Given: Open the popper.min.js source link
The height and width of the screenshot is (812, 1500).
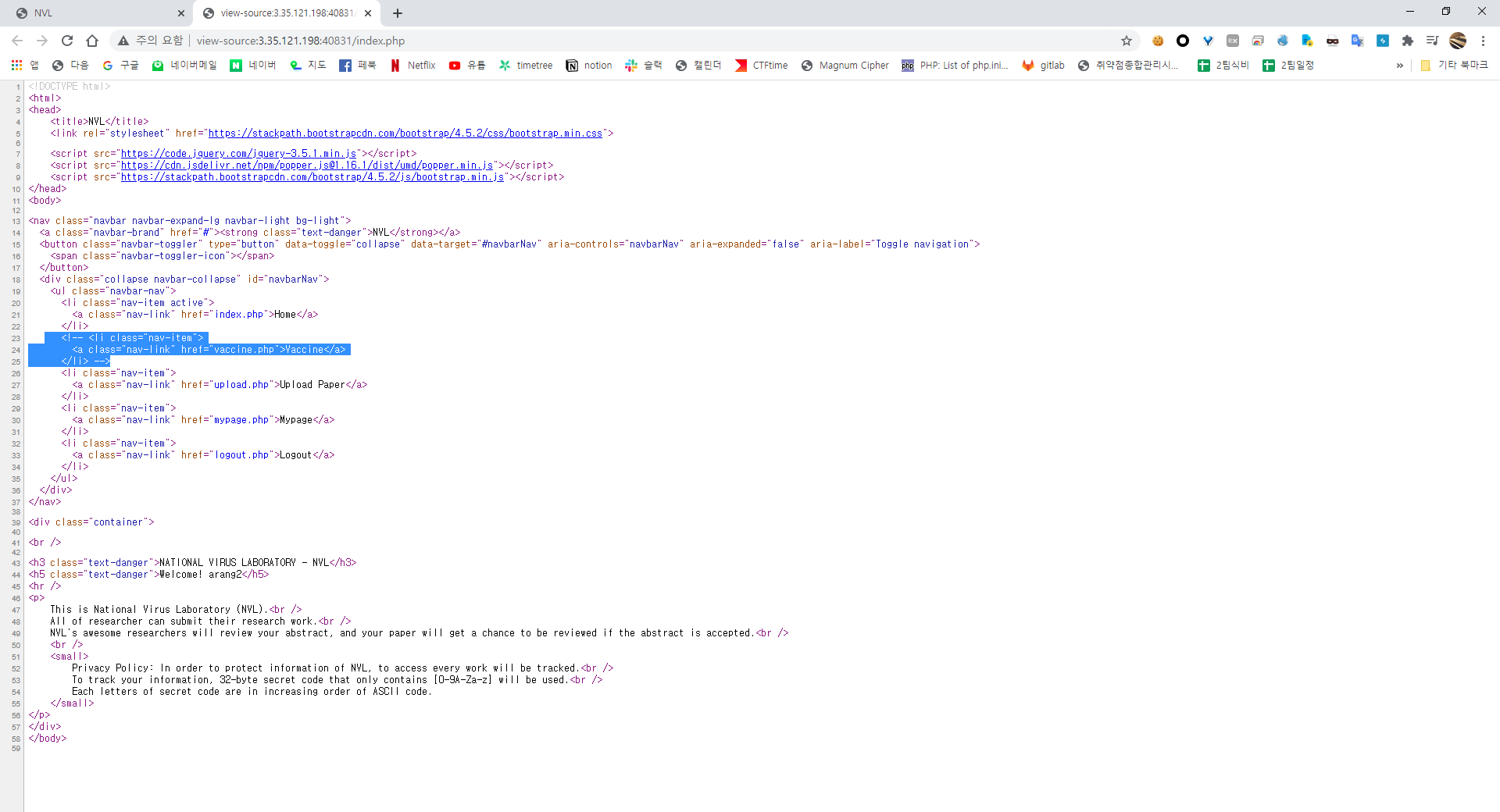Looking at the screenshot, I should point(306,166).
